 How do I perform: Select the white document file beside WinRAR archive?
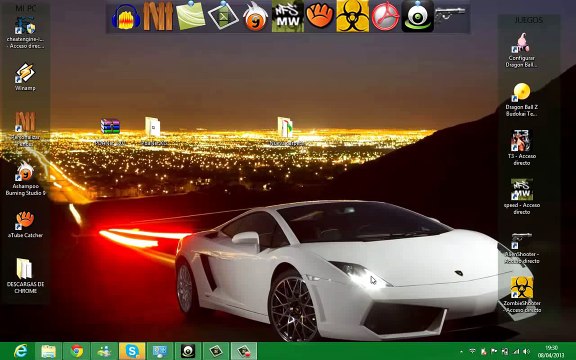[x=154, y=131]
